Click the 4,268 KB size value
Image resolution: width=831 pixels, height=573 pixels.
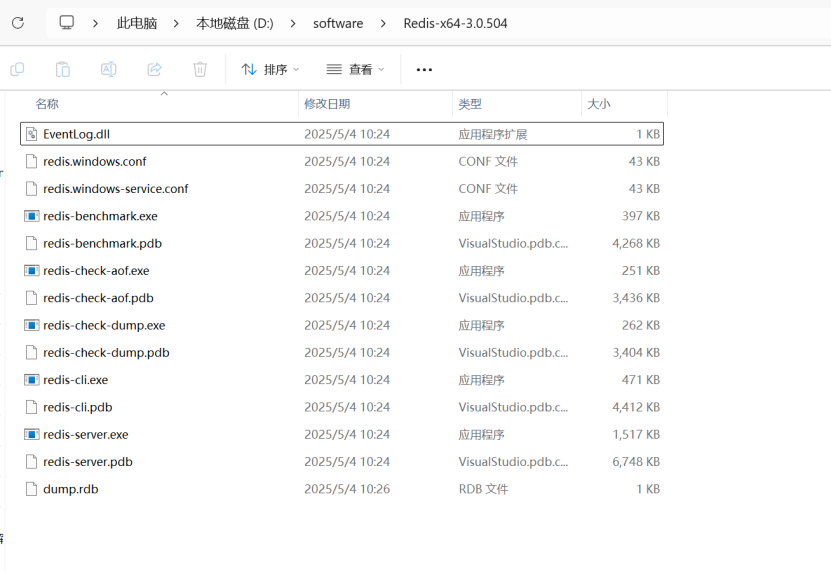(636, 243)
